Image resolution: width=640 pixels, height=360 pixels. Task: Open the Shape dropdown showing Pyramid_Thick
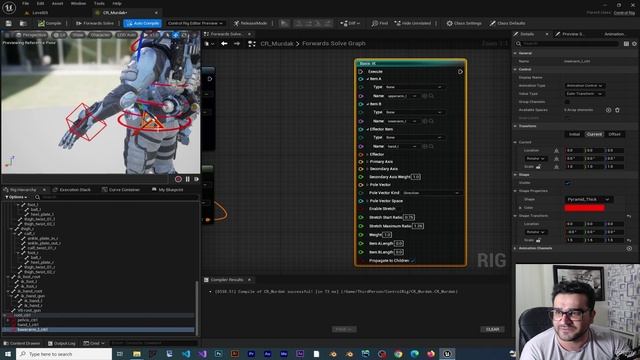click(588, 199)
